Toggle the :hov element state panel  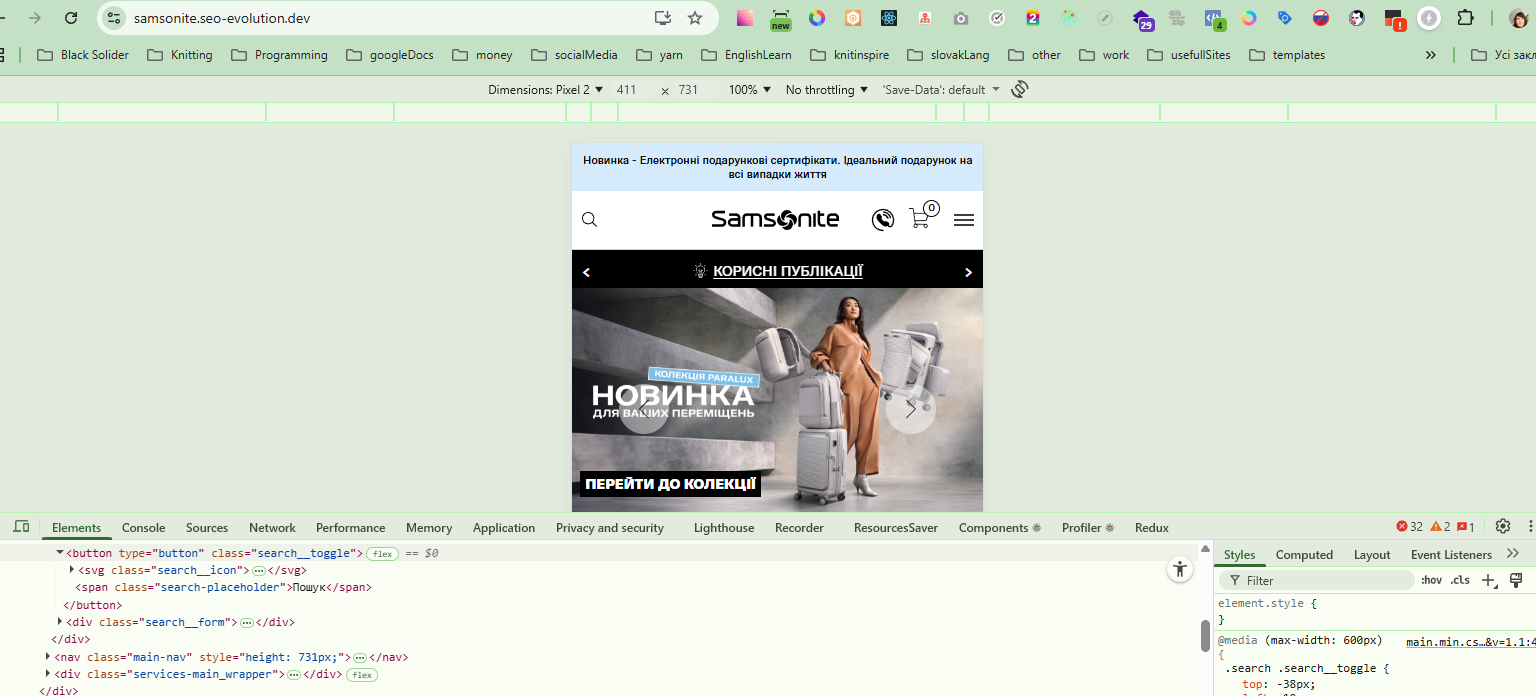coord(1431,580)
